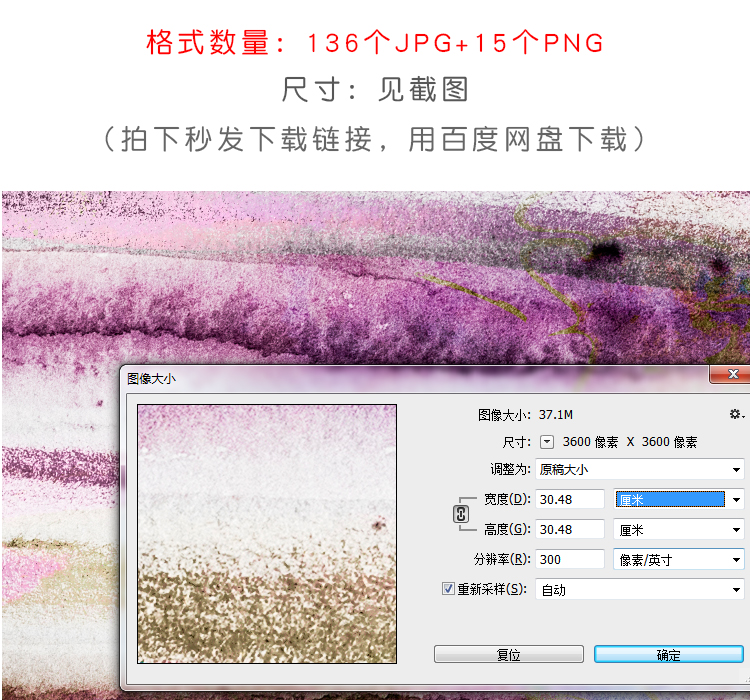
Task: Click the 分辨率 resolution input field
Action: click(x=569, y=559)
